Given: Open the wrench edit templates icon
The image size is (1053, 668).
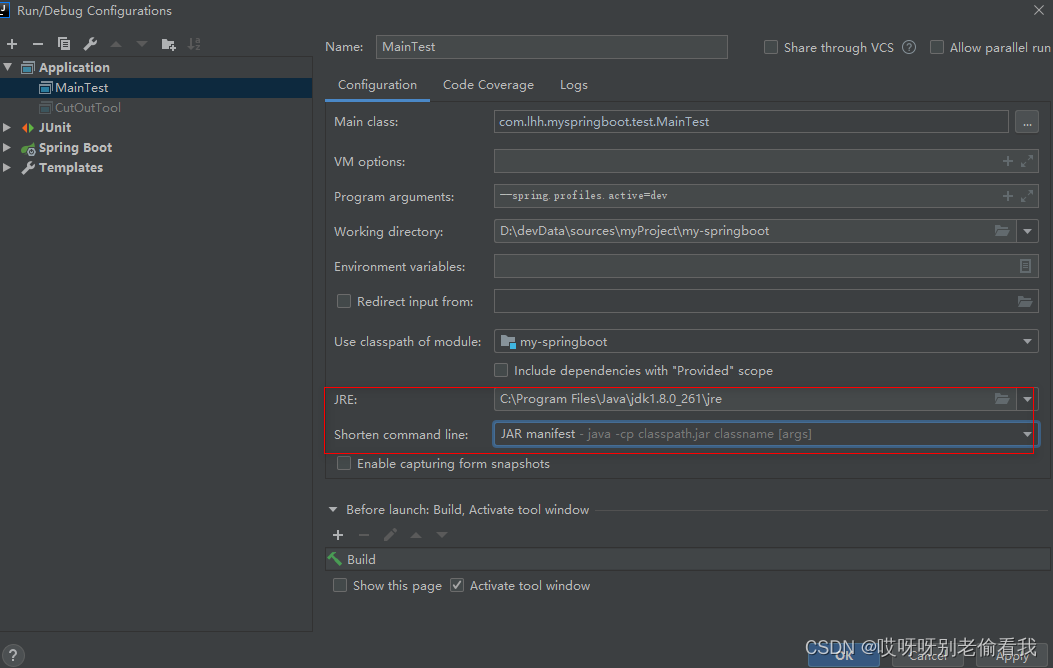Looking at the screenshot, I should pos(90,44).
